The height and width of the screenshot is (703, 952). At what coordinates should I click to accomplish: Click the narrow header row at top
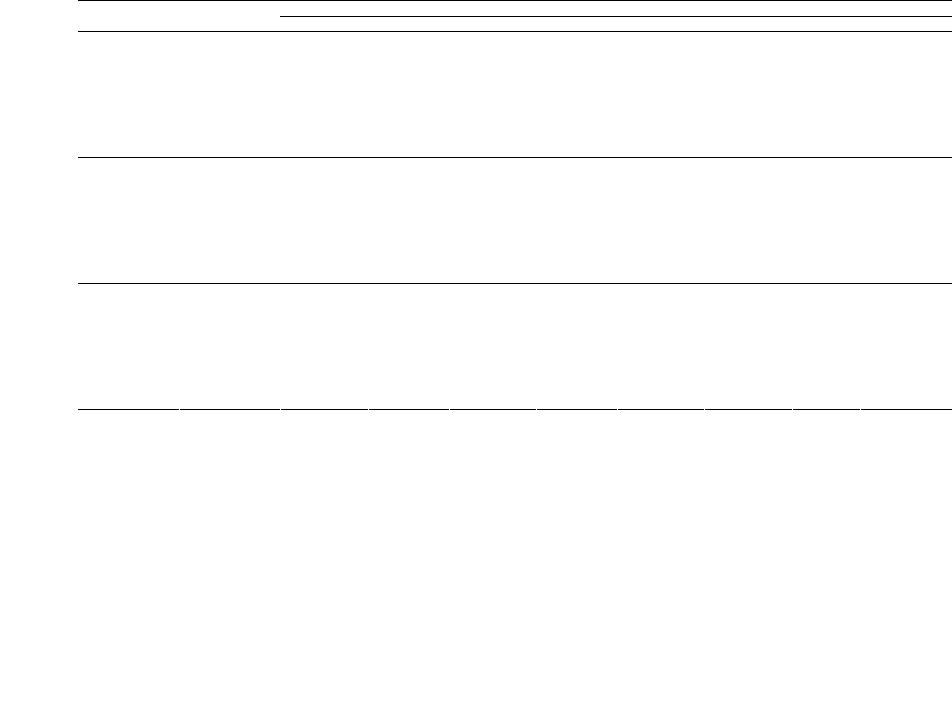[x=515, y=16]
